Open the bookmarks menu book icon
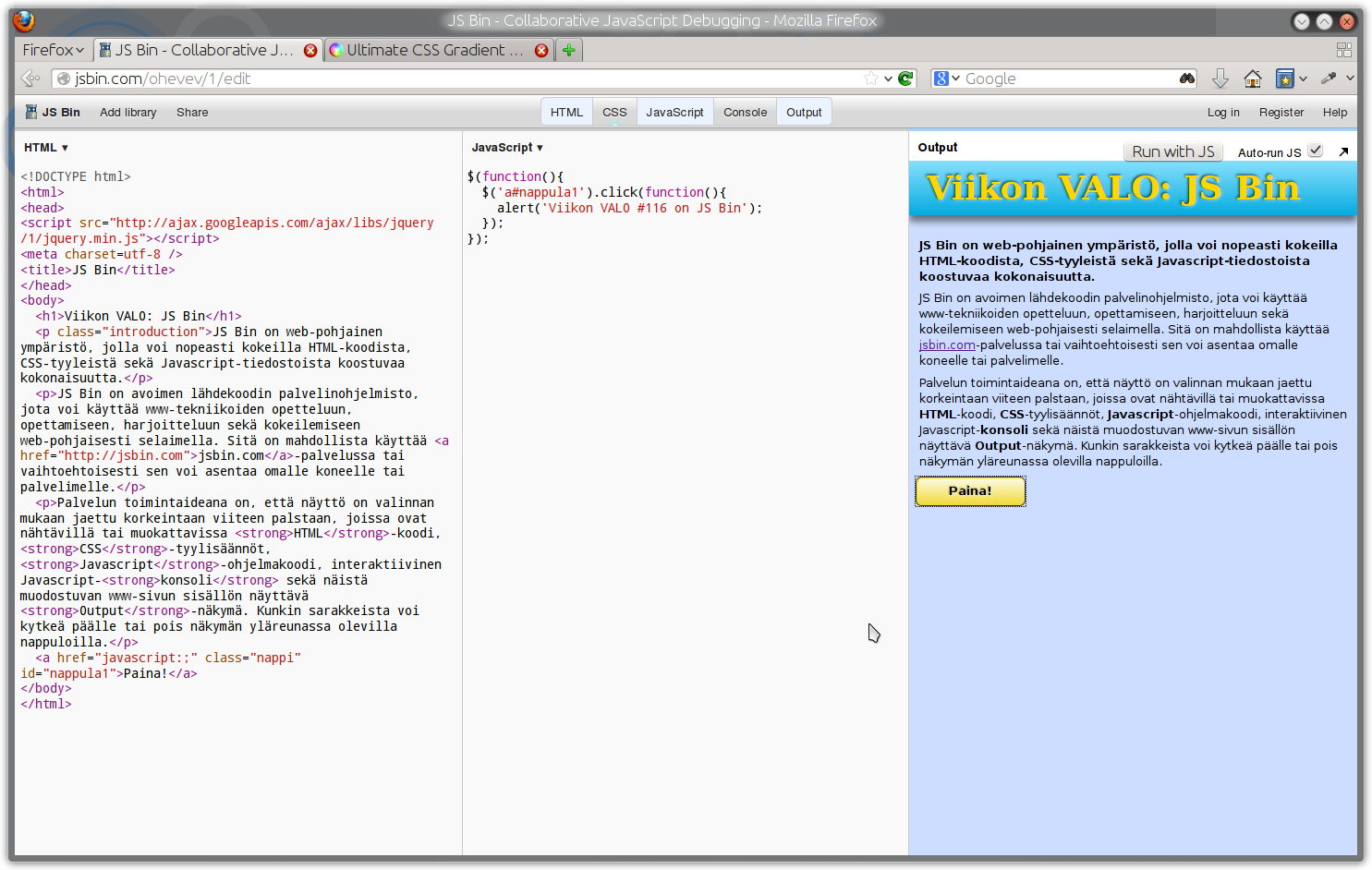The image size is (1372, 870). click(x=1285, y=79)
